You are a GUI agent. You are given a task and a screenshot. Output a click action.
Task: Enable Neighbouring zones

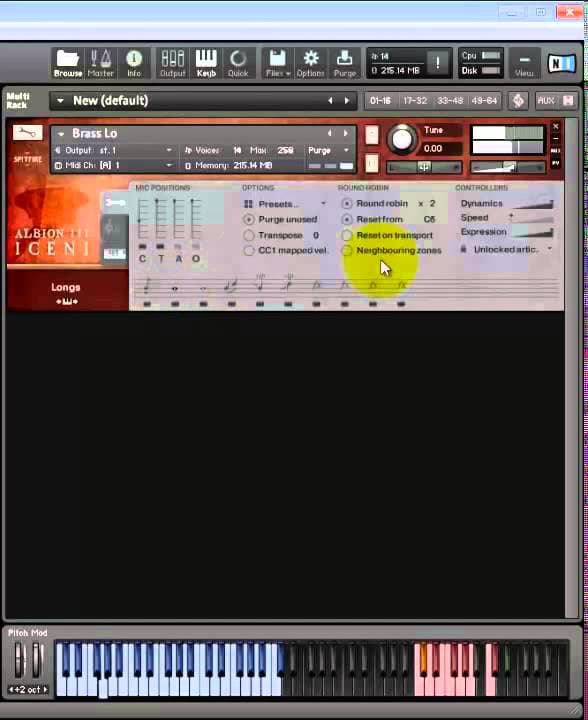[347, 251]
